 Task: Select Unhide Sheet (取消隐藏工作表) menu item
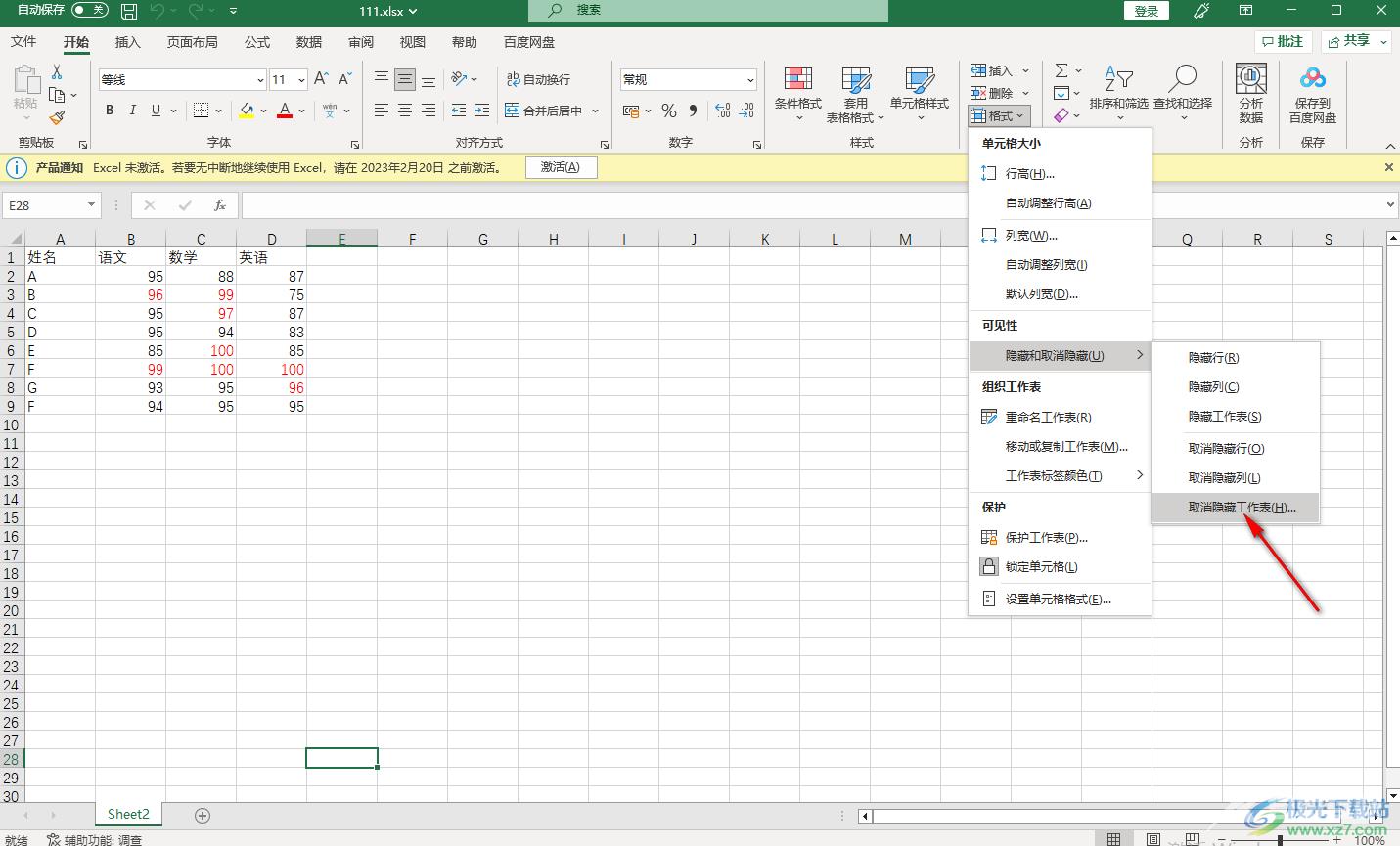(1236, 508)
